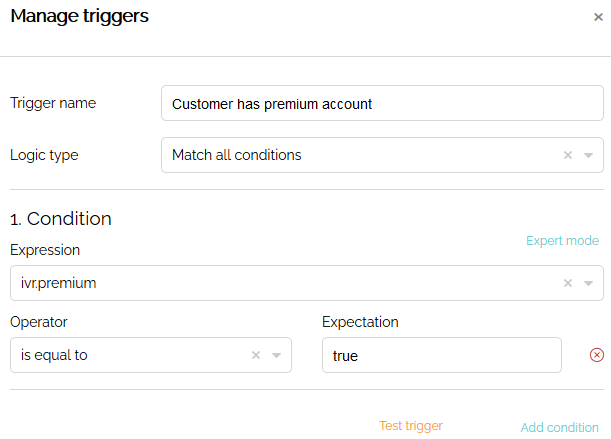Screen dimensions: 611x439
Task: Add condition to the trigger
Action: click(560, 427)
